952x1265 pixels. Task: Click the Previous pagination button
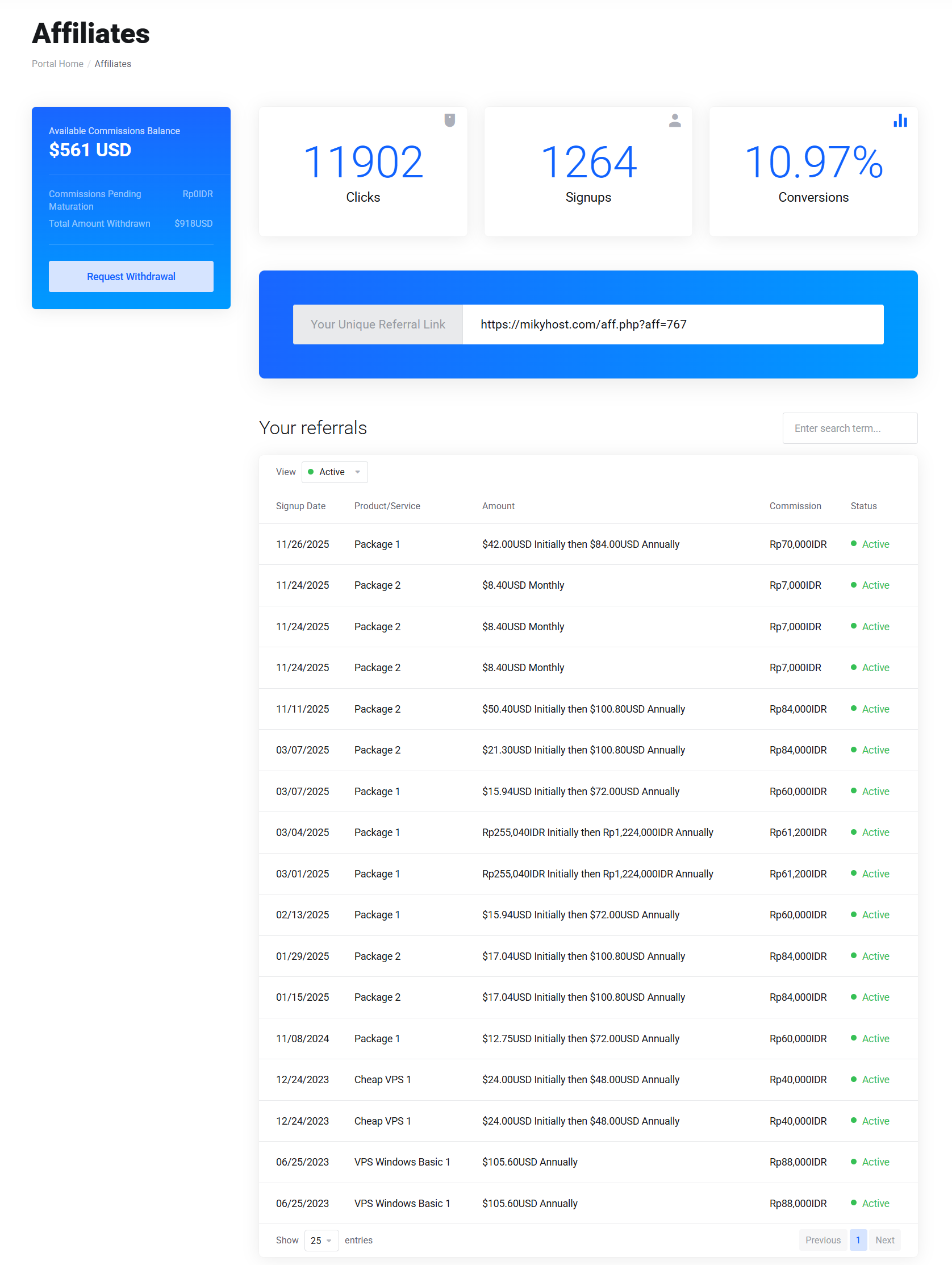pos(823,1240)
